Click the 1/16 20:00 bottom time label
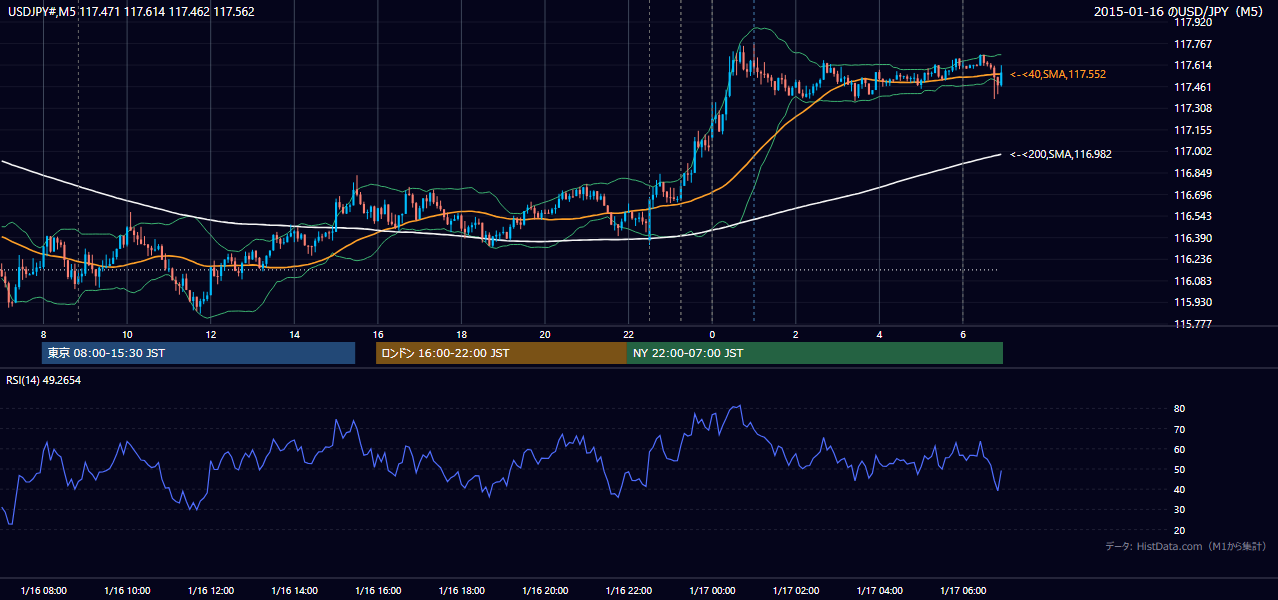1278x600 pixels. pos(545,591)
